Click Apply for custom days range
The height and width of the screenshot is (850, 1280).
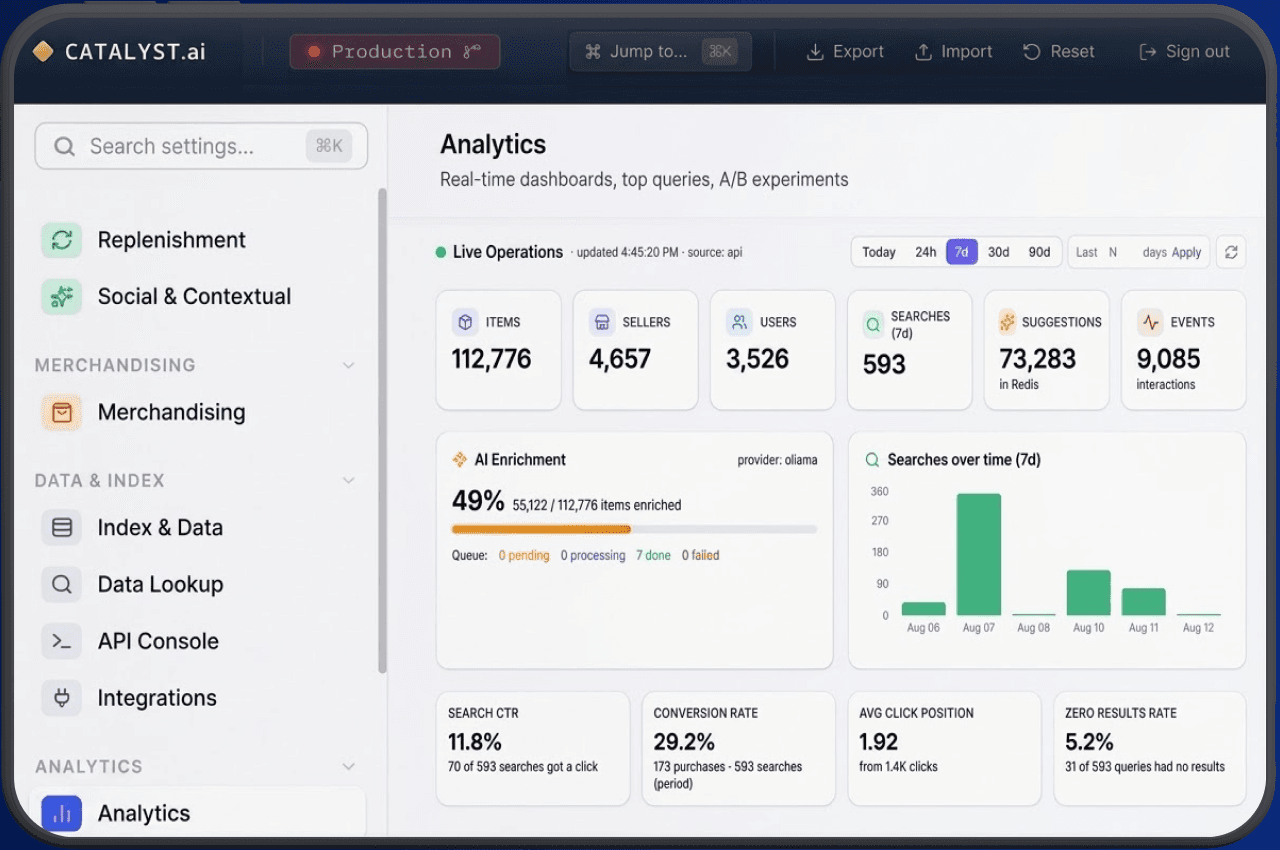1186,252
